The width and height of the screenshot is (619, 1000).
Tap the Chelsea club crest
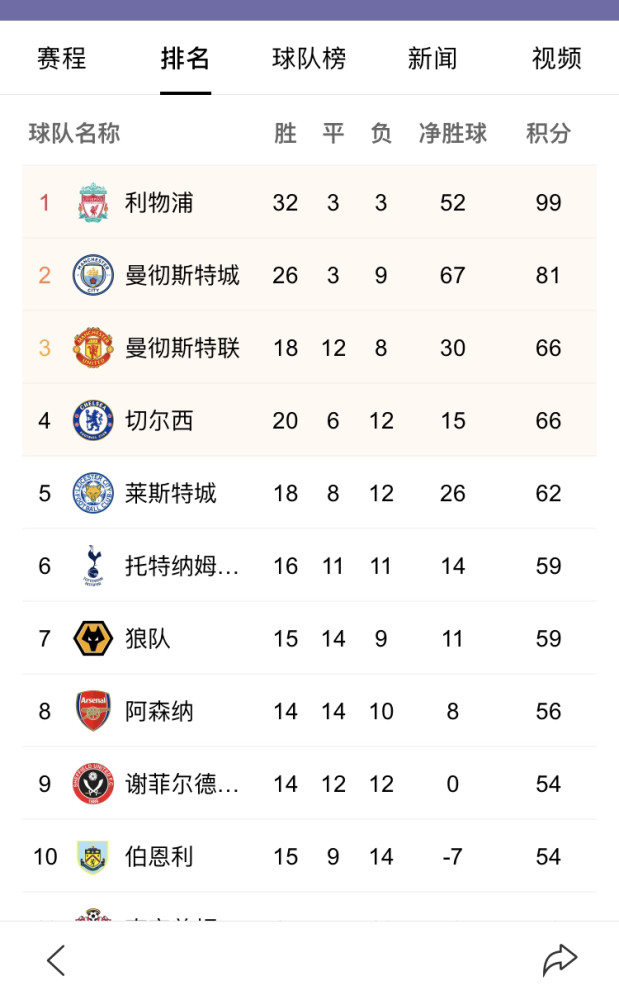93,420
